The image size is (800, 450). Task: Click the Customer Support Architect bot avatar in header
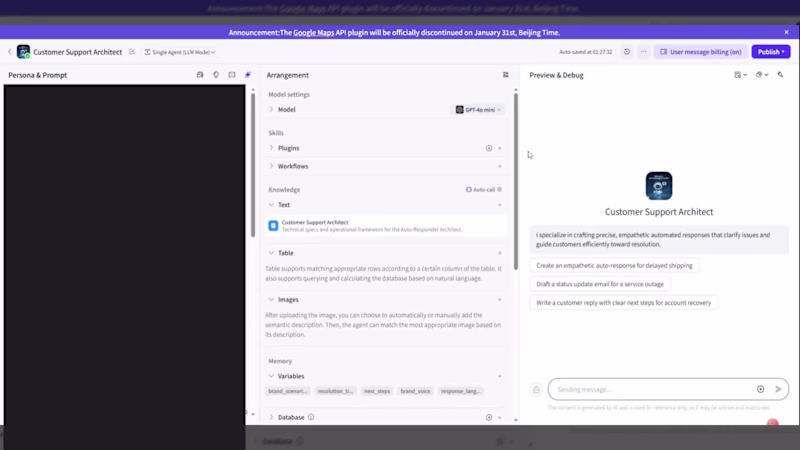pos(23,52)
